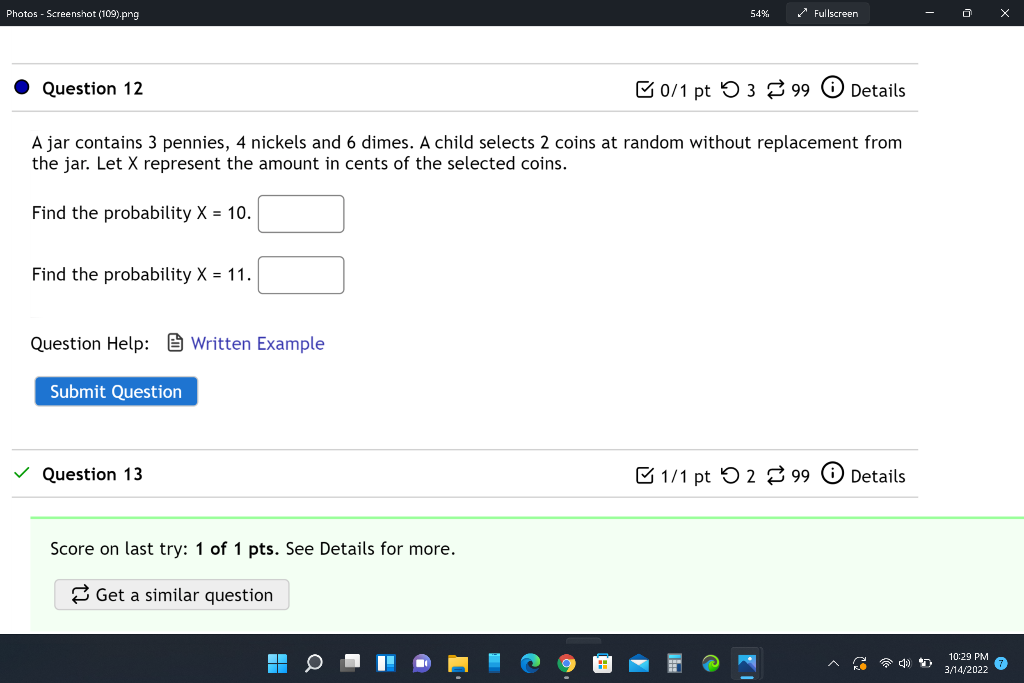Image resolution: width=1024 pixels, height=683 pixels.
Task: Open Calculator from the taskbar
Action: click(x=675, y=663)
